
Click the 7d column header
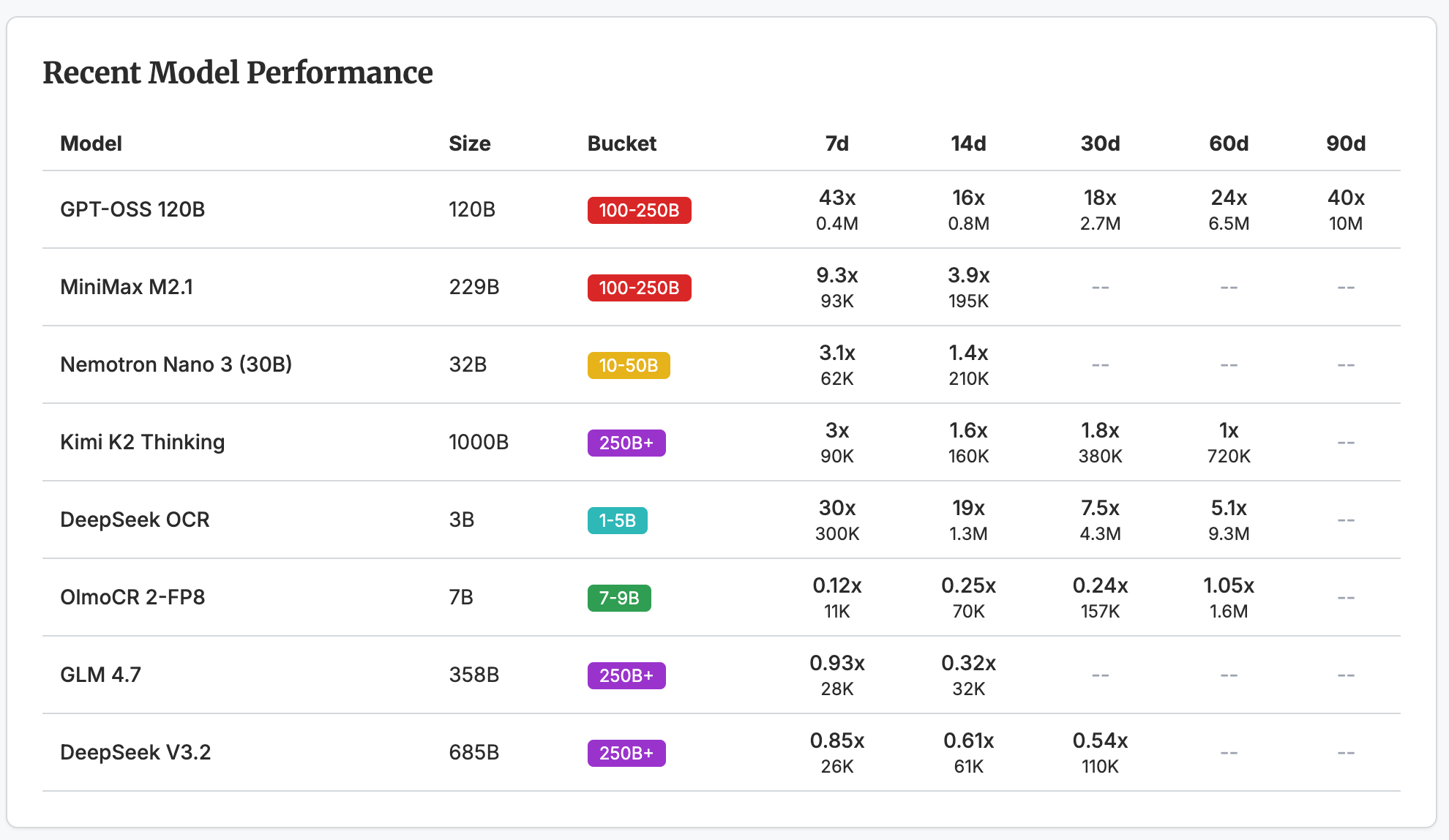(x=836, y=143)
